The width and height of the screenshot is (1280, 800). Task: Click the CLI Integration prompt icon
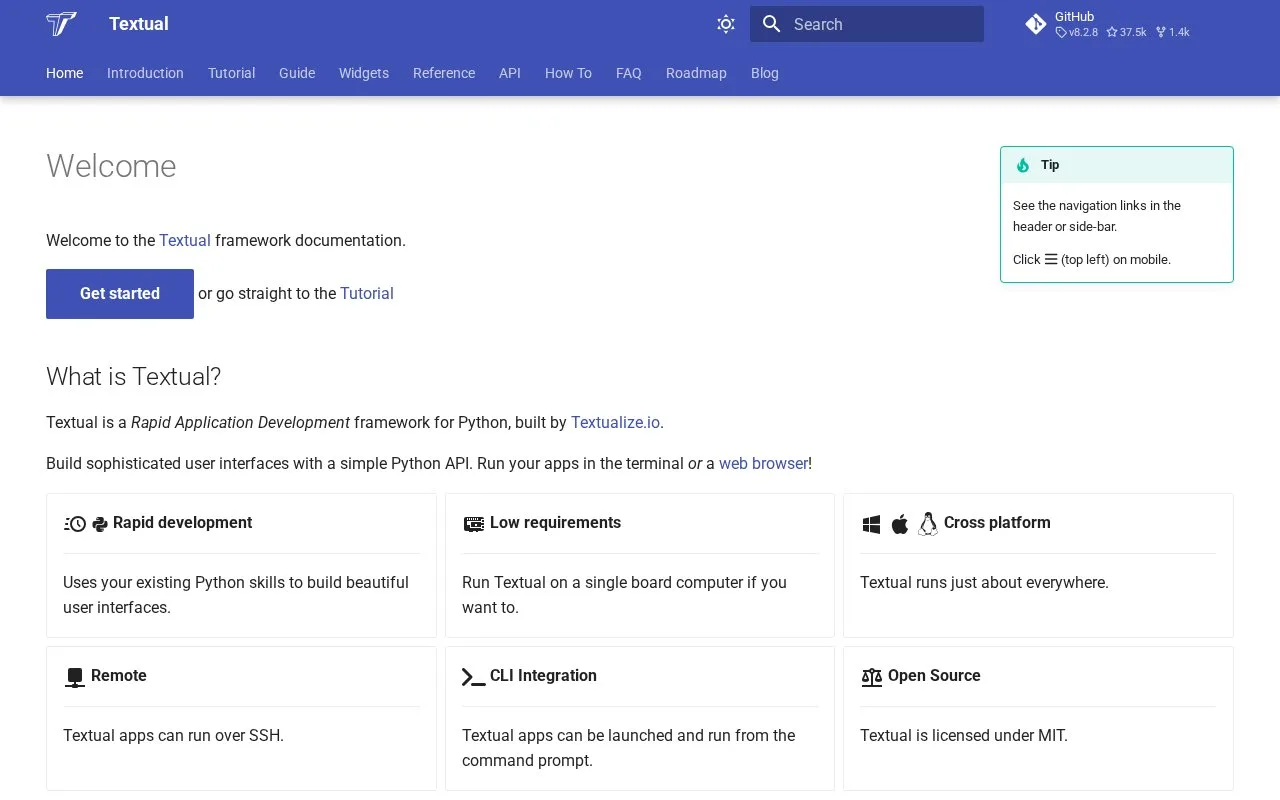coord(474,677)
